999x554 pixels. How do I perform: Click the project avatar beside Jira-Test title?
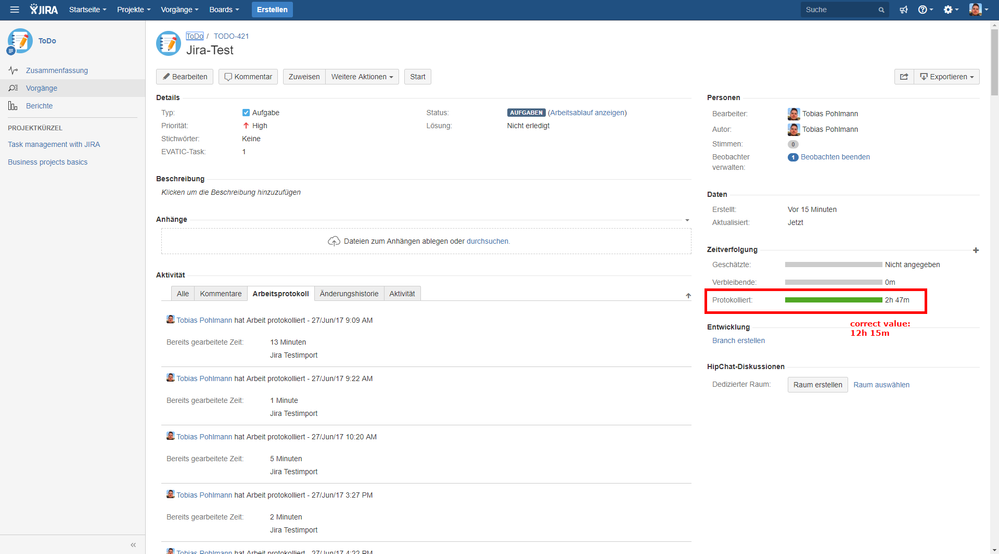[168, 43]
